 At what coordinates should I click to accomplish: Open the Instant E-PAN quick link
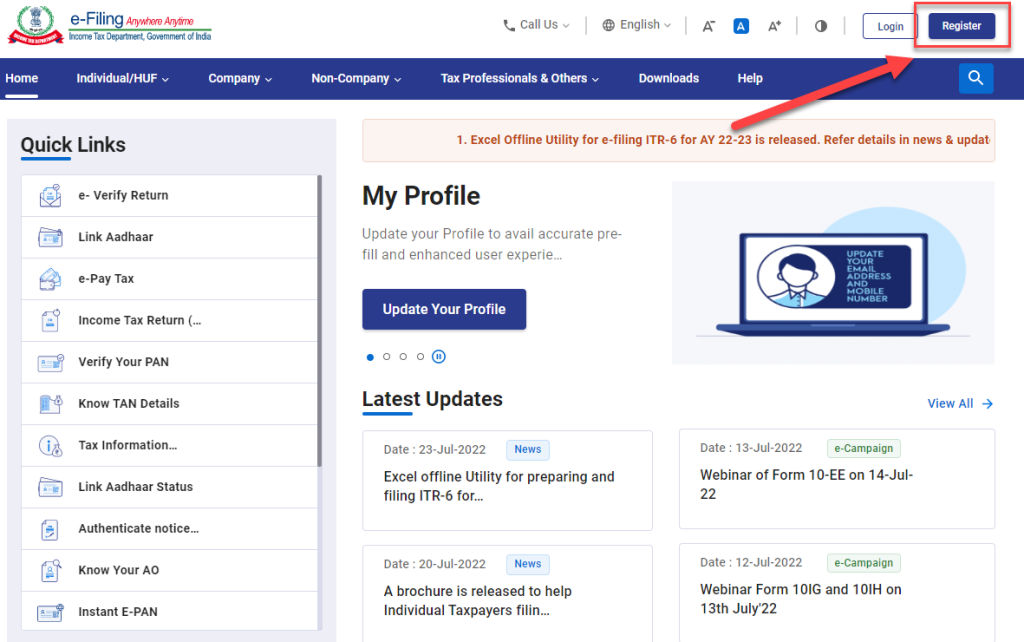(169, 611)
